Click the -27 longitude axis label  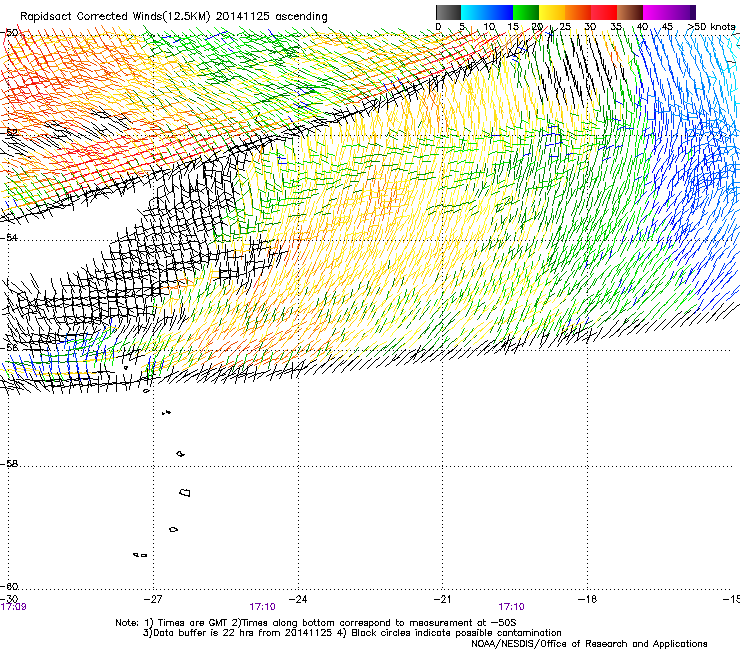tap(153, 599)
